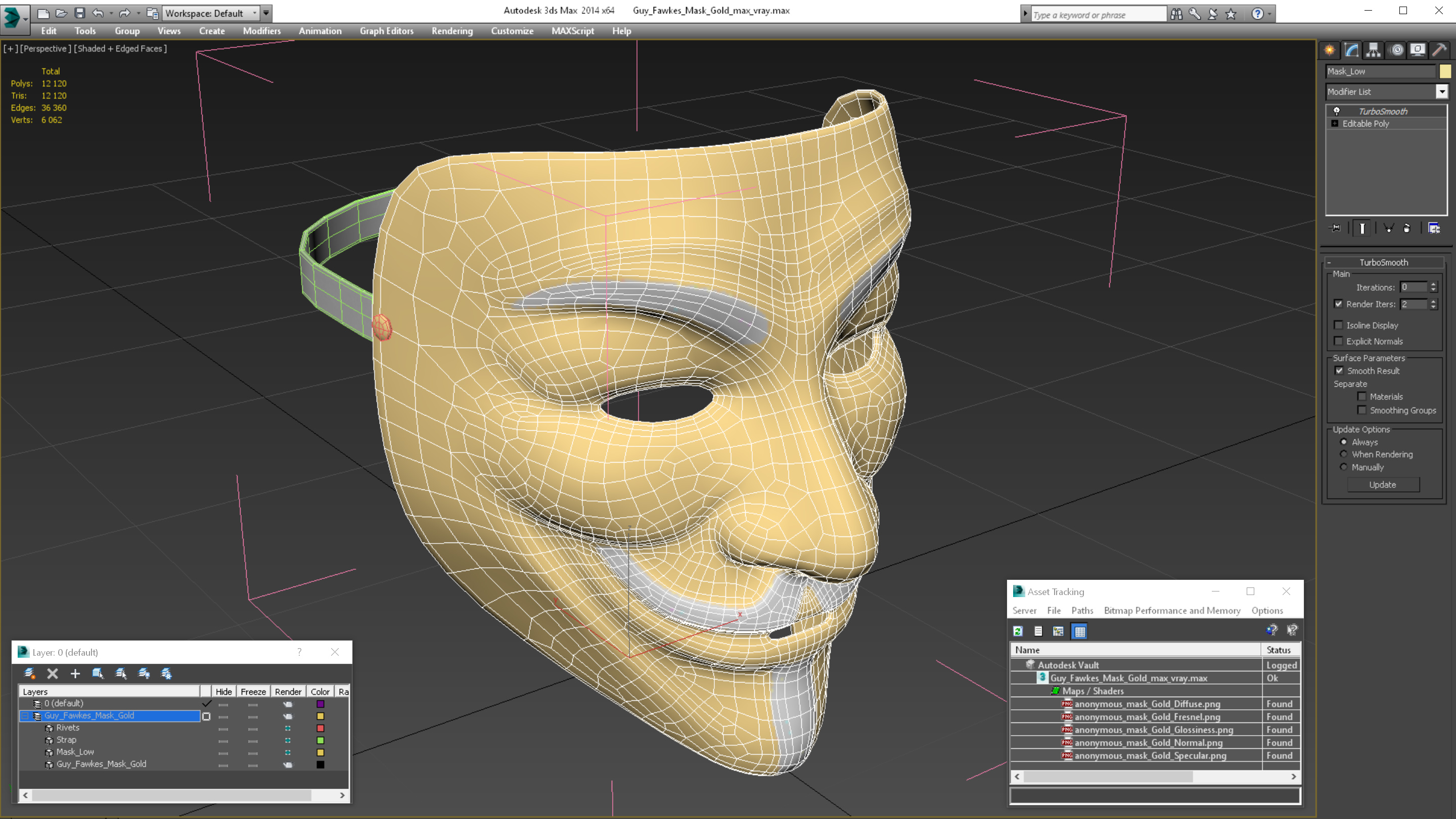Viewport: 1456px width, 819px height.
Task: Click the Mask_Low object color swatch
Action: tap(1445, 71)
